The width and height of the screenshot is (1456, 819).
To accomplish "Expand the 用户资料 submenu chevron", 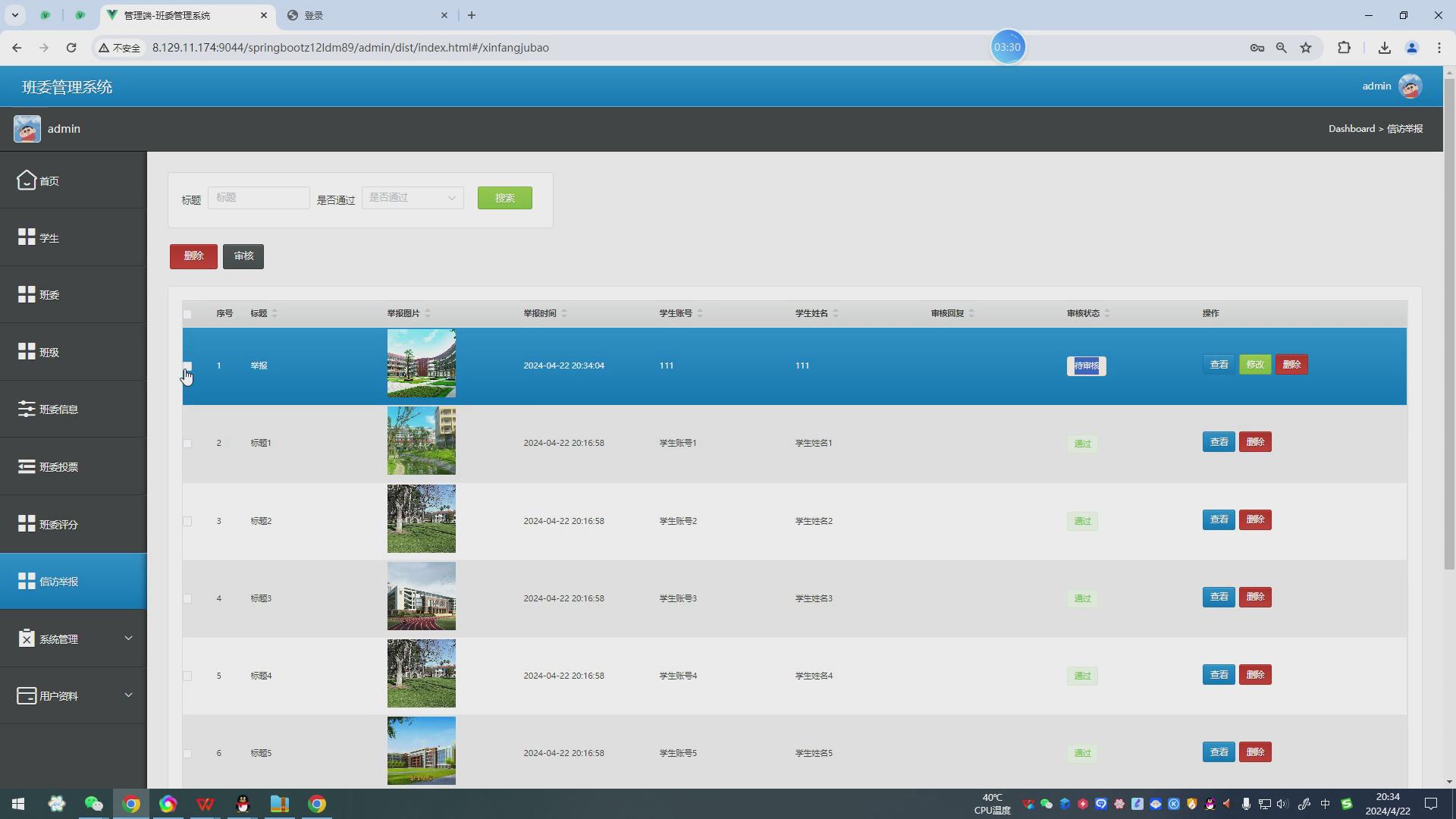I will click(x=128, y=695).
